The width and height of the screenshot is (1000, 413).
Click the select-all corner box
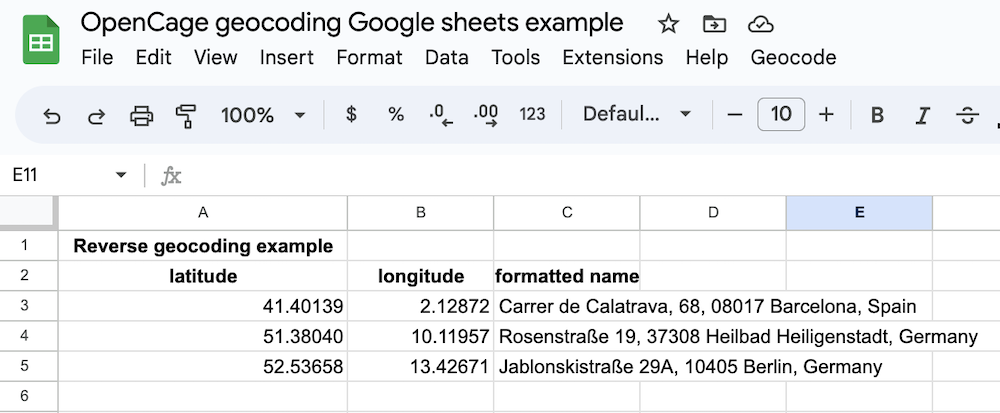[27, 211]
